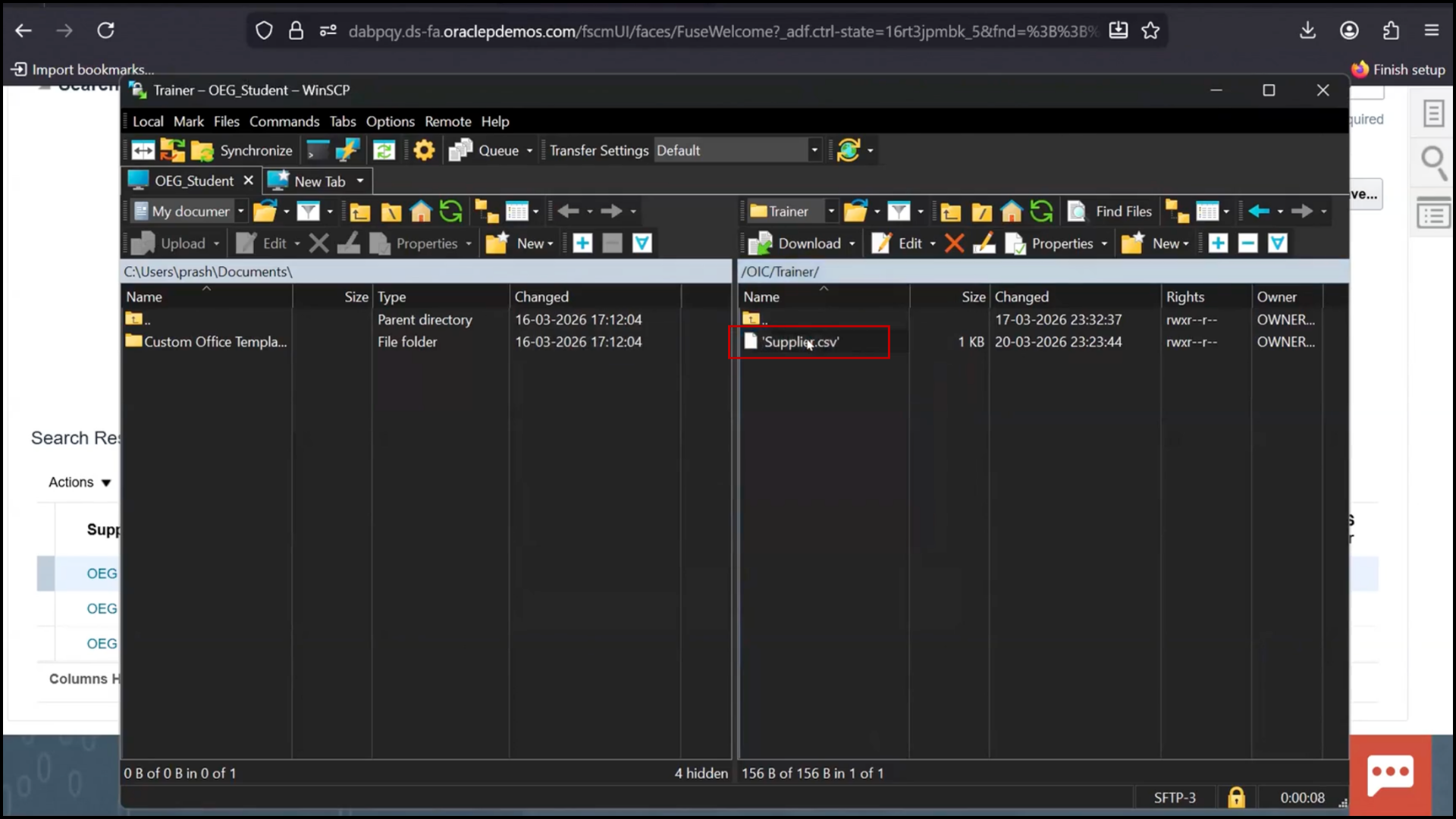The image size is (1456, 819).
Task: Open WinSCP Preferences gear icon
Action: click(x=423, y=149)
